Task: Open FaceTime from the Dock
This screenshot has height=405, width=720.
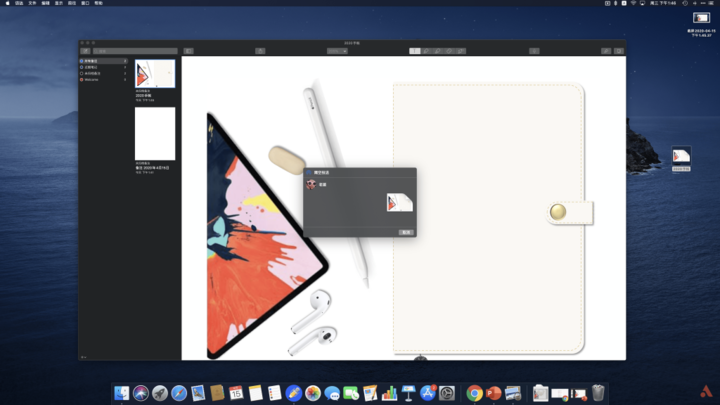Action: [351, 393]
